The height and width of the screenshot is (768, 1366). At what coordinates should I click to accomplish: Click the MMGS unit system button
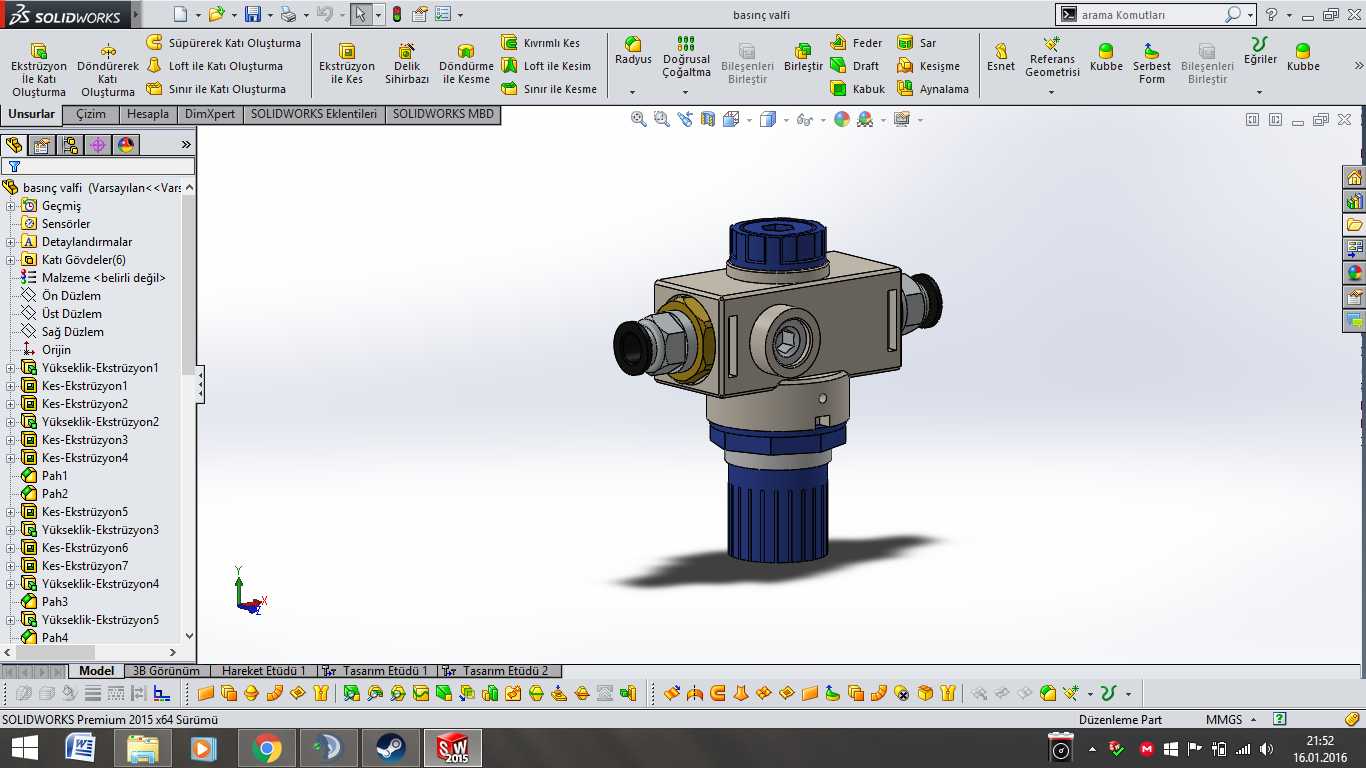(1224, 719)
